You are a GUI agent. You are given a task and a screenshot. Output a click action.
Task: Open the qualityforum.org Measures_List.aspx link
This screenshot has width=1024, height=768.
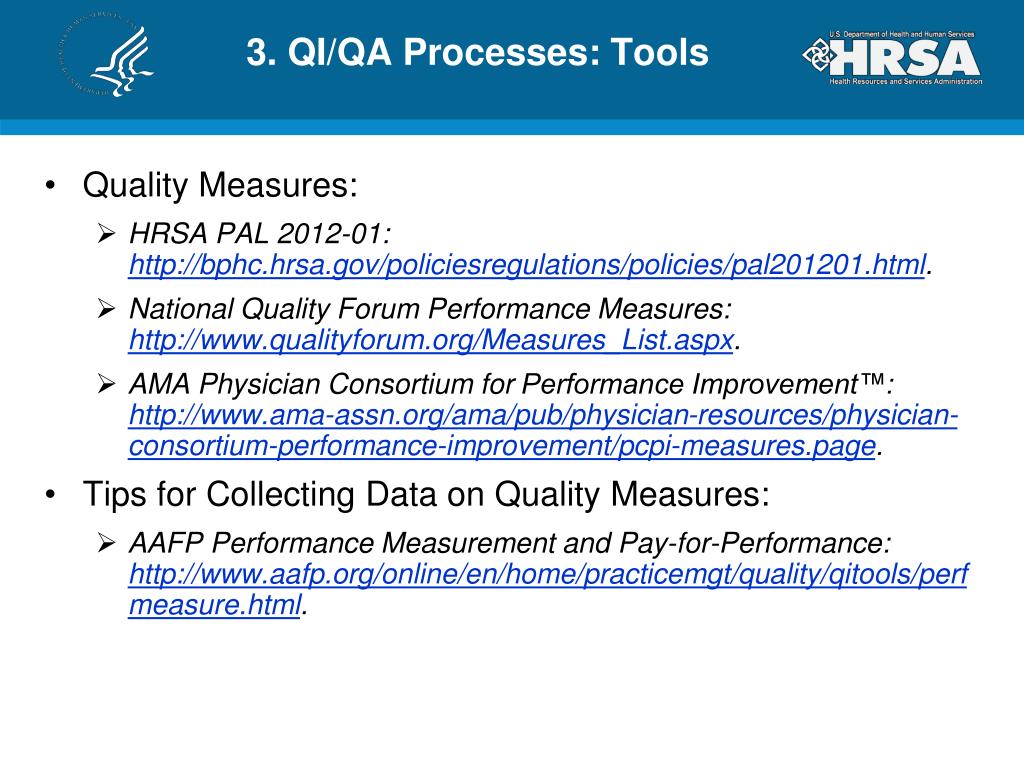[431, 341]
